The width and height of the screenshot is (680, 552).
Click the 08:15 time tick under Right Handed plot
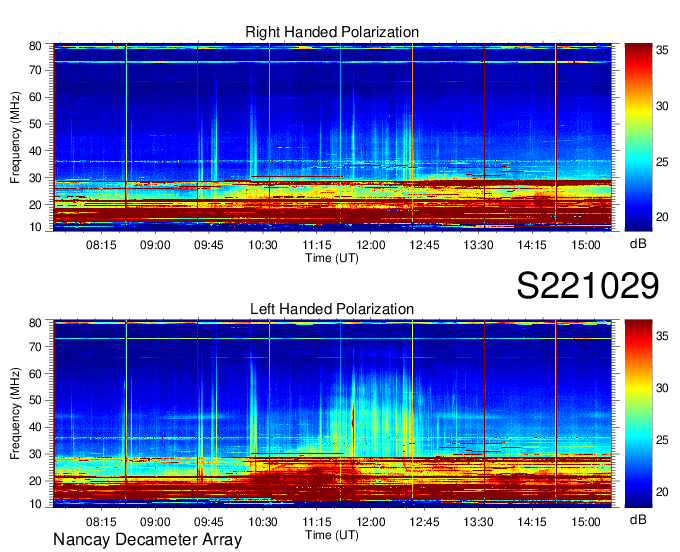[x=101, y=245]
